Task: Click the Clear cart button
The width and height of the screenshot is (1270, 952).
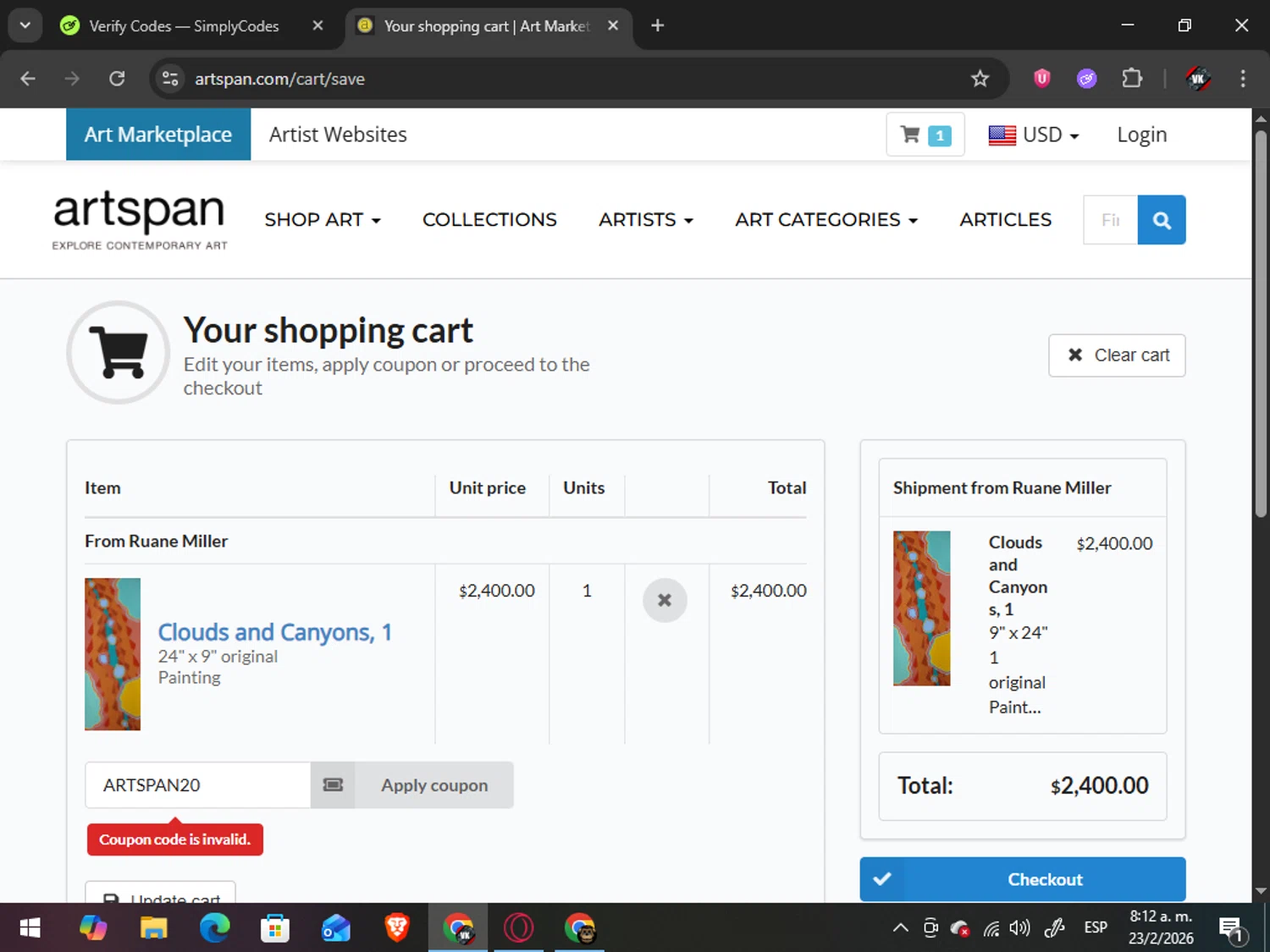Action: tap(1117, 355)
